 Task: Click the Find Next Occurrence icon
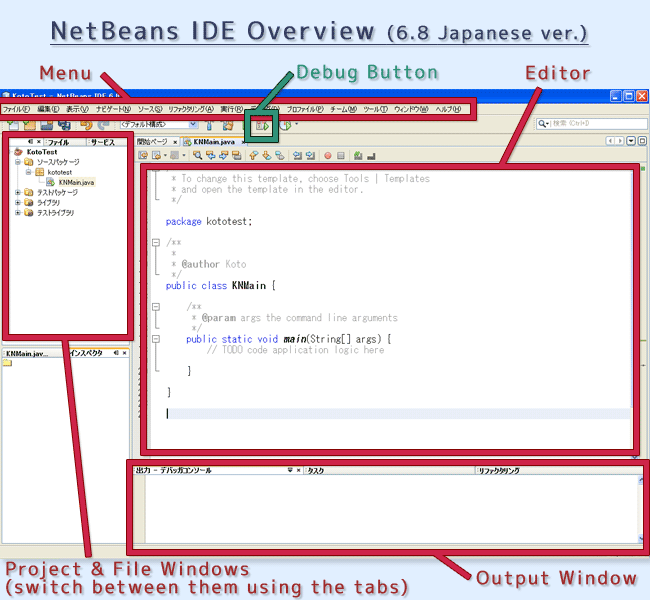223,155
